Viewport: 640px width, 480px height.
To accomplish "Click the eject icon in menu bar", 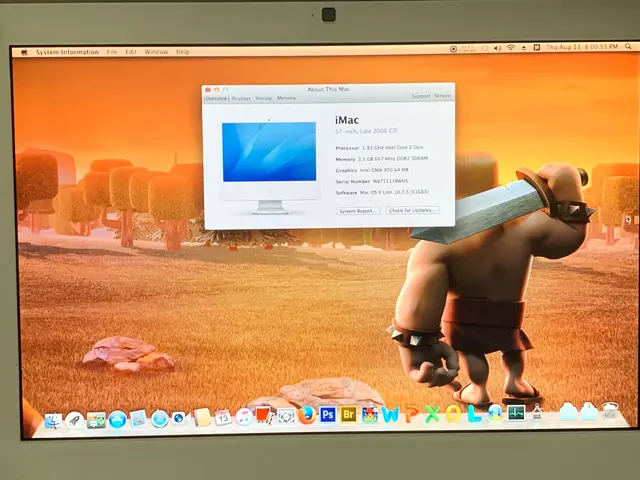I will click(524, 47).
